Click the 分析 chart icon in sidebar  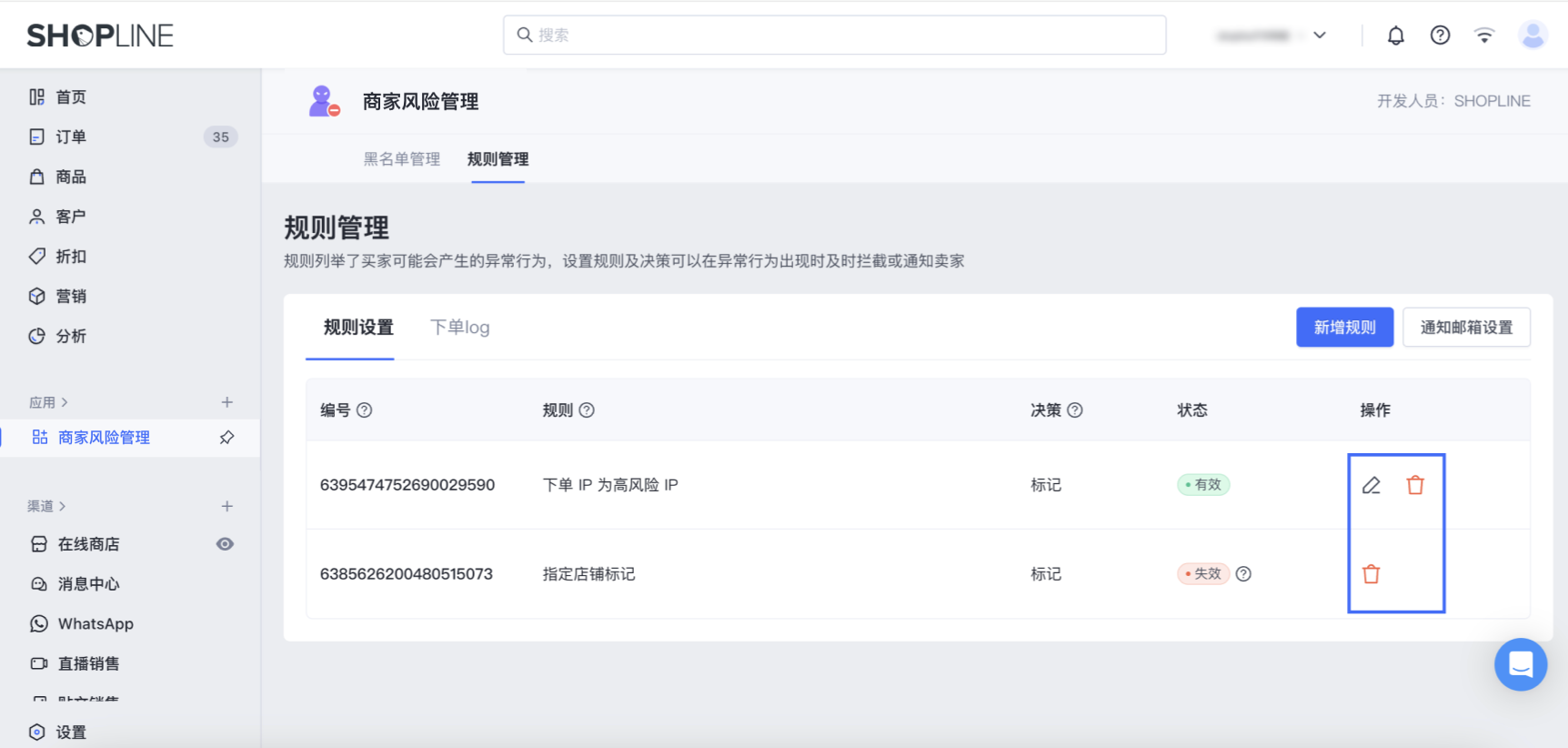(36, 337)
